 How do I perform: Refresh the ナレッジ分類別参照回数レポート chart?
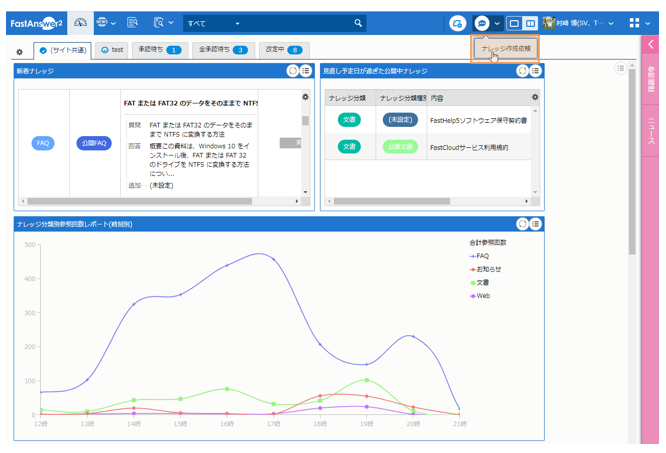[x=522, y=224]
